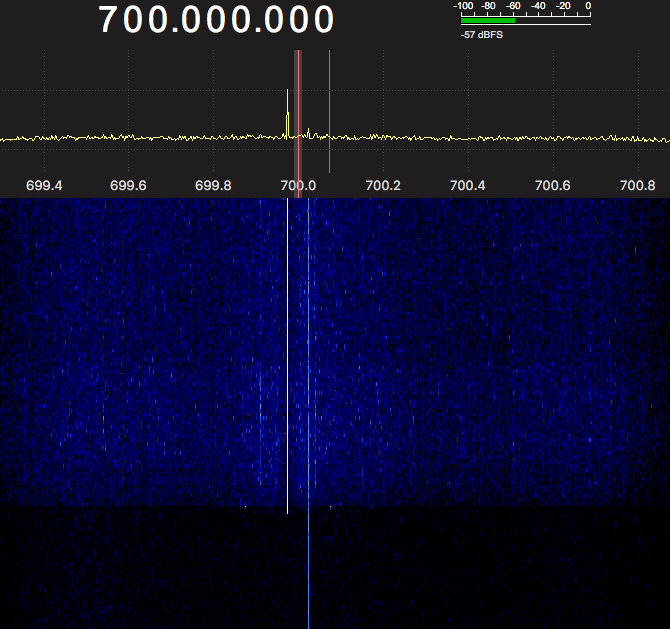This screenshot has height=629, width=670.
Task: Click the 699.4 frequency axis label
Action: pos(44,185)
